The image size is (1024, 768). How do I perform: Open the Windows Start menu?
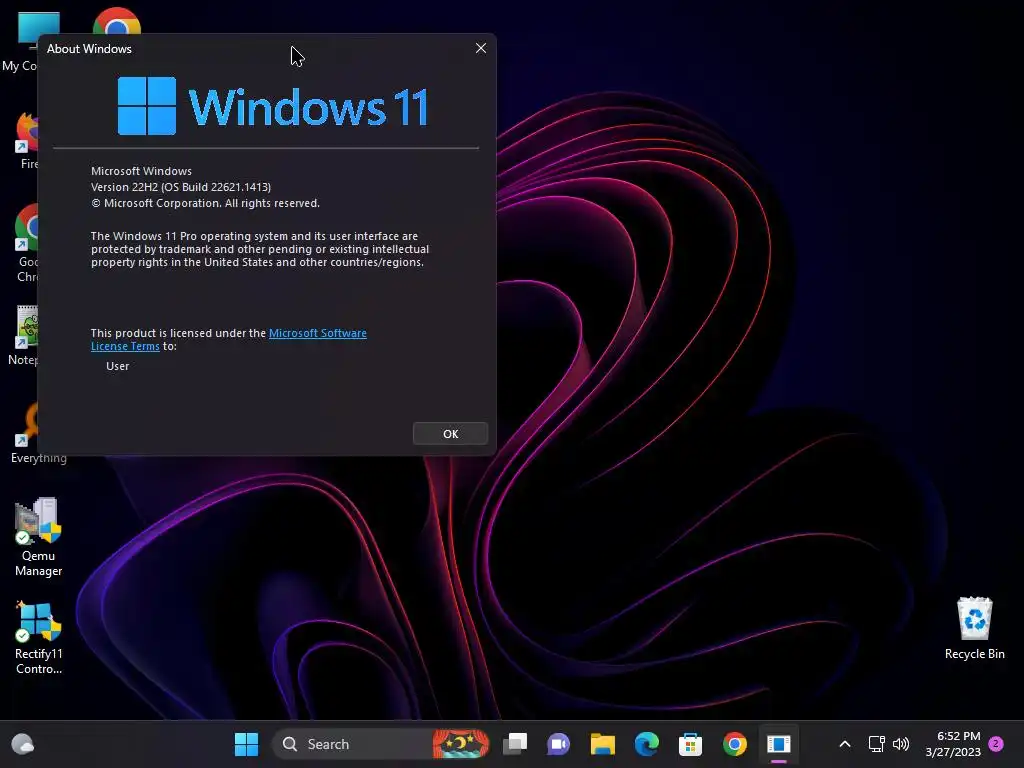(246, 744)
